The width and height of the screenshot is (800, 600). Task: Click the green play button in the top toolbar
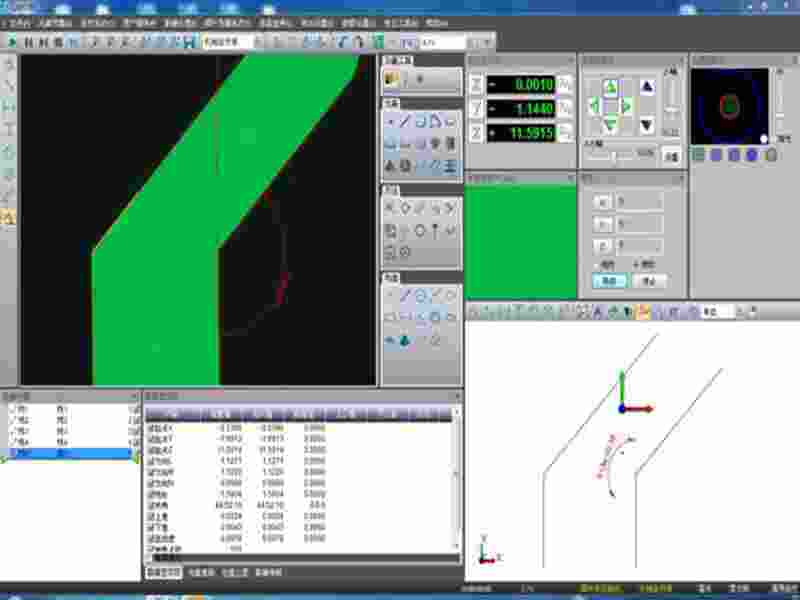pos(12,42)
